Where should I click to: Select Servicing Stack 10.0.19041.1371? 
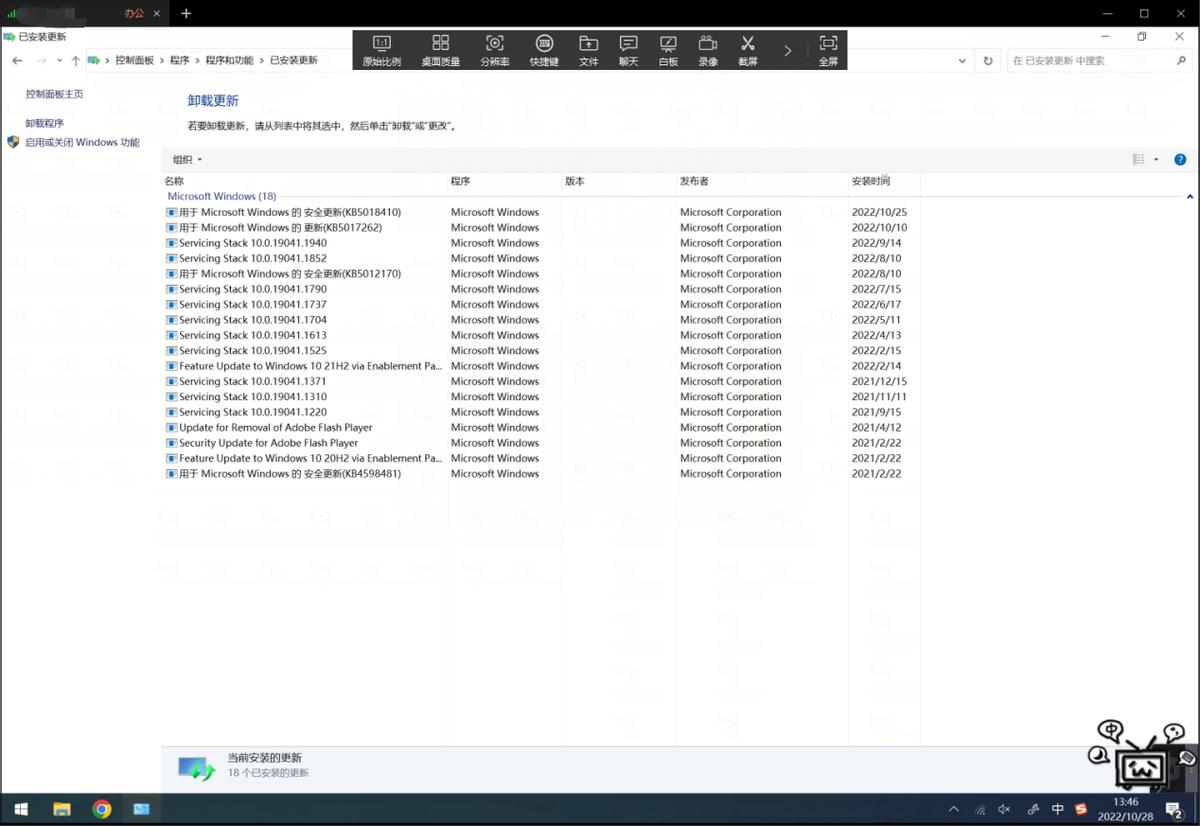tap(541, 381)
